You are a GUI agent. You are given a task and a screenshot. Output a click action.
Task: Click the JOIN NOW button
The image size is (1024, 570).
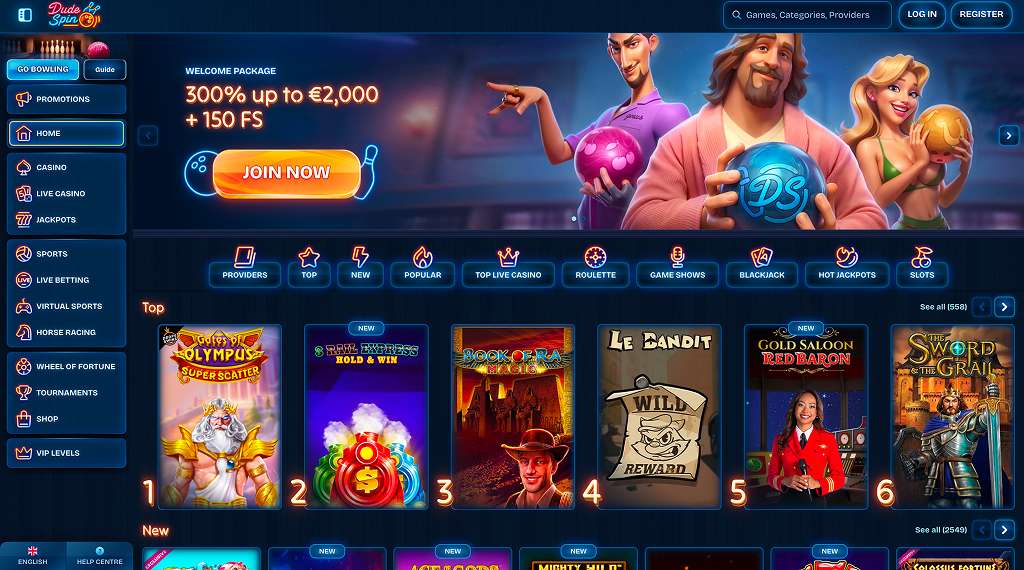[287, 172]
